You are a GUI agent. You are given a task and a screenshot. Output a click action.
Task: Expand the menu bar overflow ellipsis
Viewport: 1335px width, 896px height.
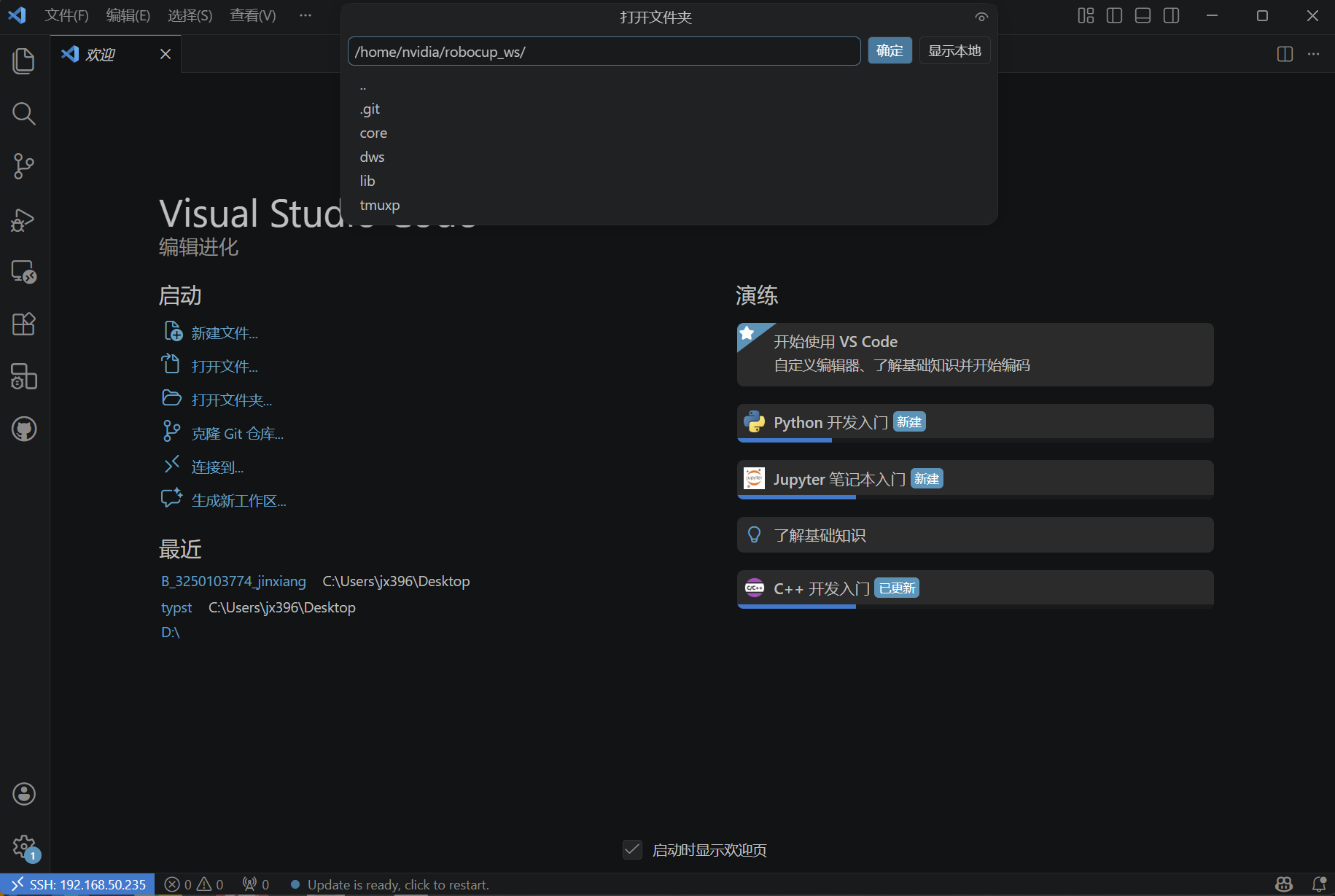click(x=305, y=15)
